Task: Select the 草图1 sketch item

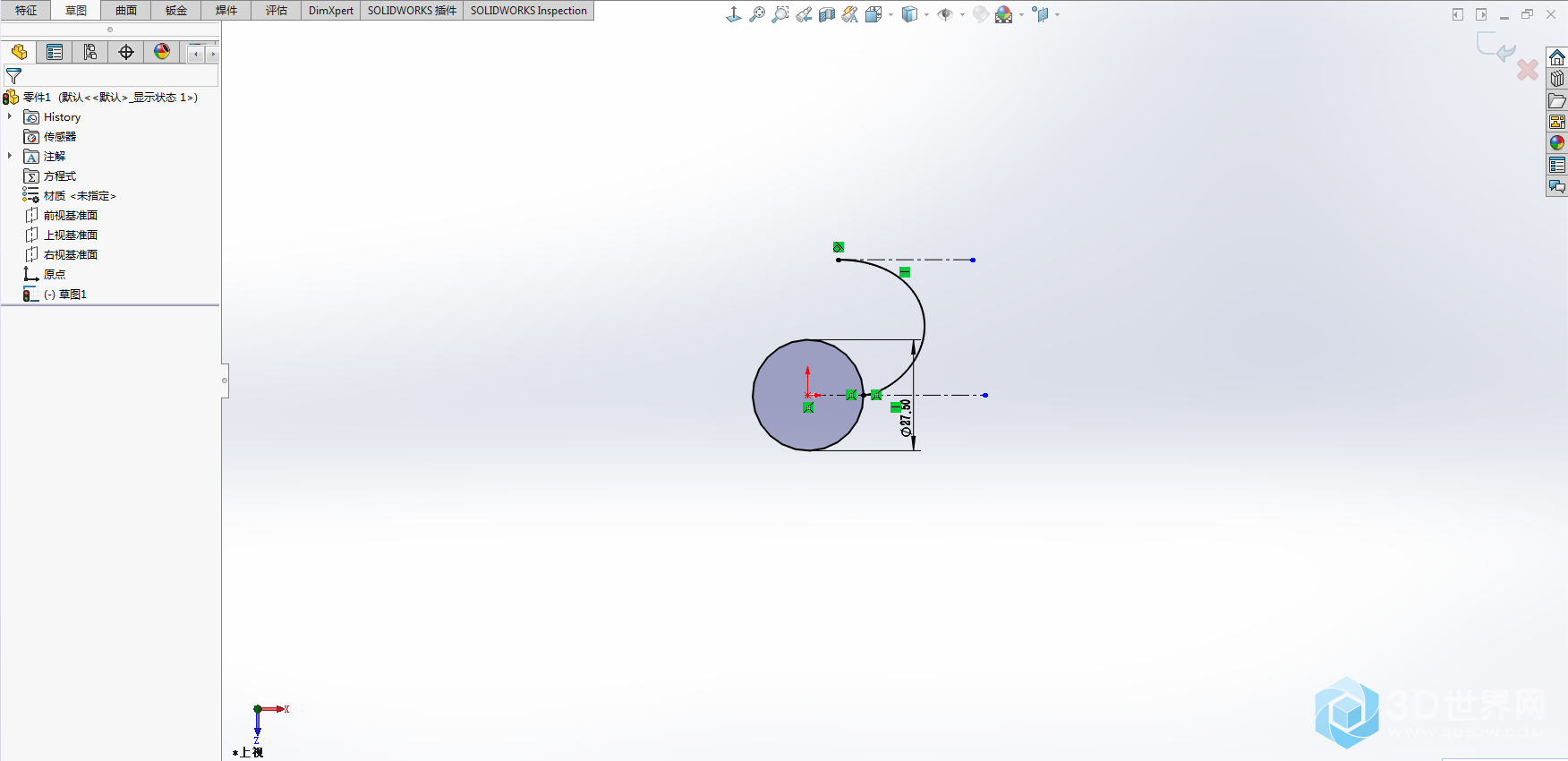Action: [55, 295]
